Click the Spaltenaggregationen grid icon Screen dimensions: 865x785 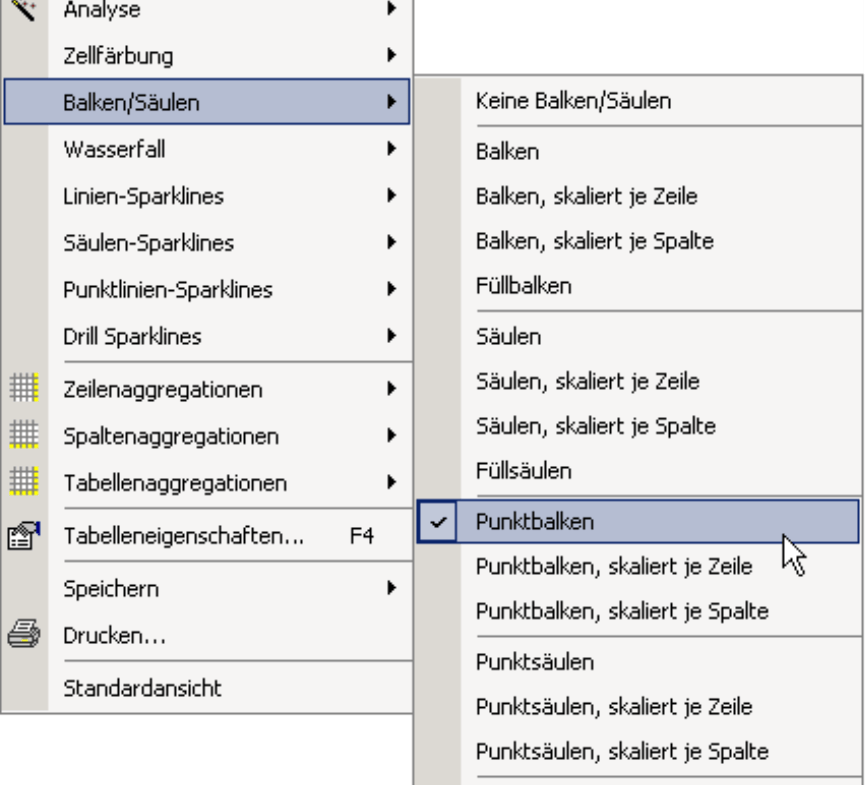click(24, 435)
